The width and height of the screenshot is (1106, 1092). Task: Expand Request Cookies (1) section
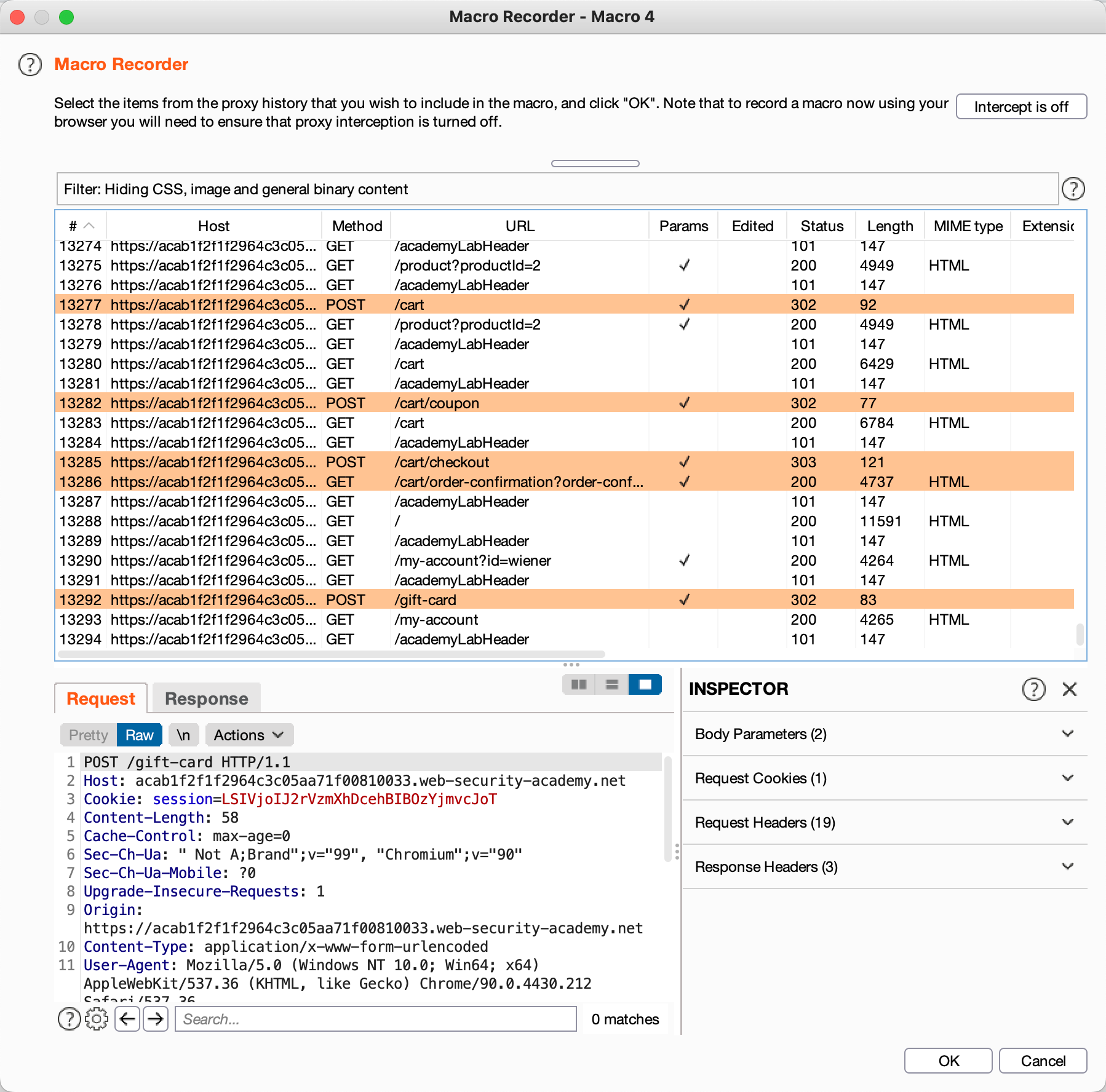pos(885,778)
